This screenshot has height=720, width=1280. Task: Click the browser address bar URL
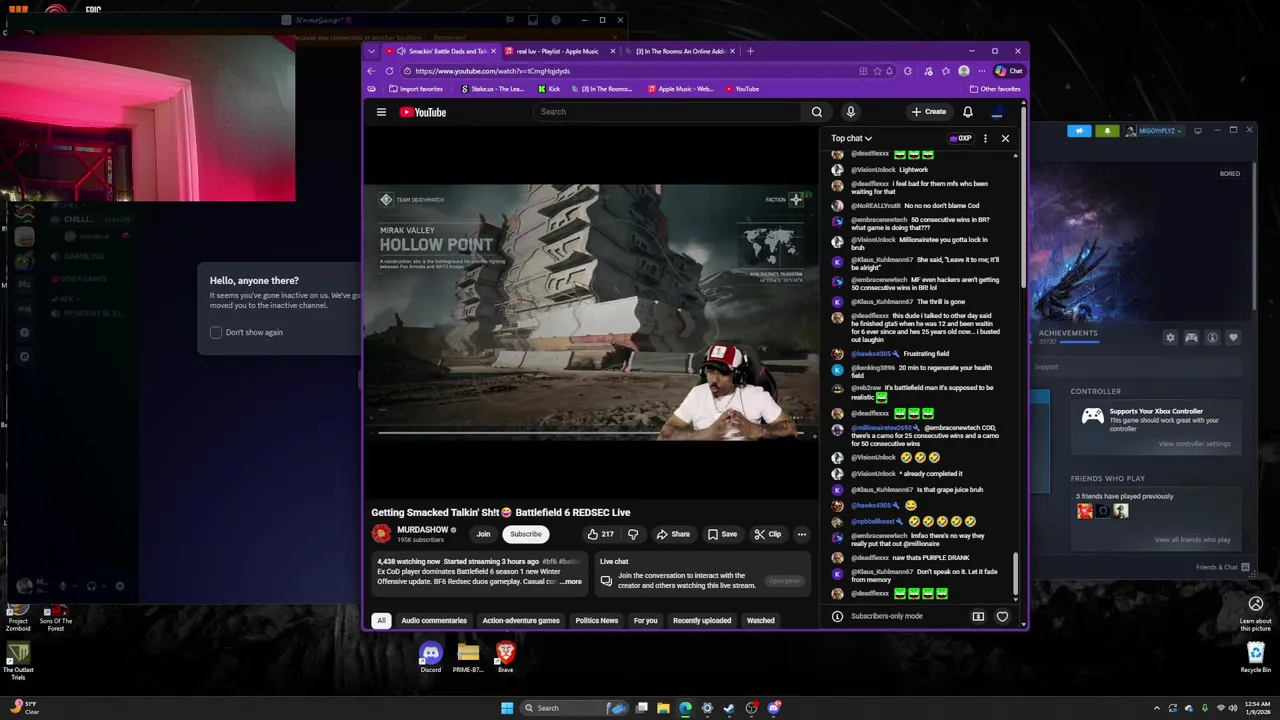tap(492, 71)
